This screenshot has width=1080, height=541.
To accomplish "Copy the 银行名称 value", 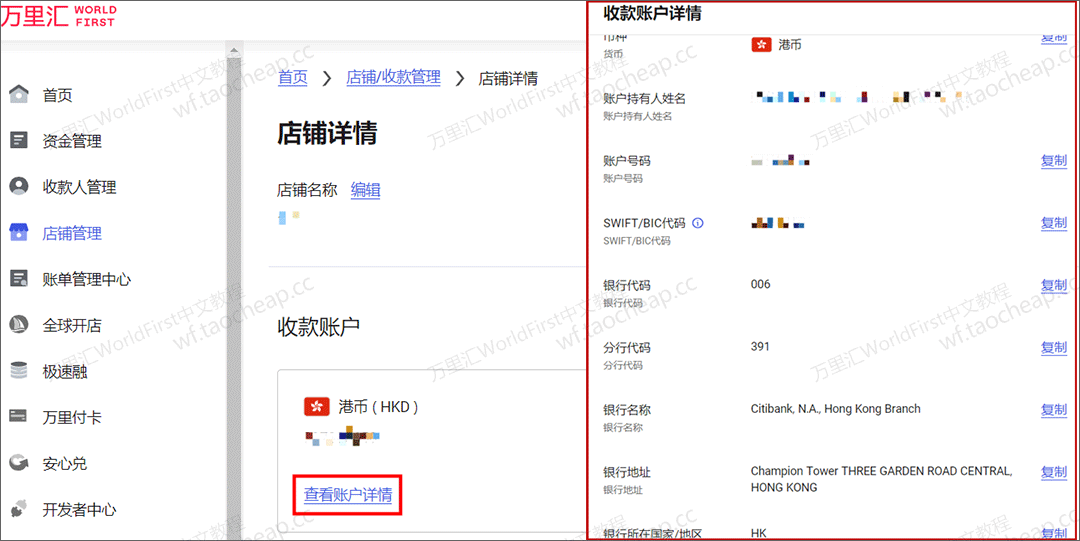I will (x=1053, y=410).
